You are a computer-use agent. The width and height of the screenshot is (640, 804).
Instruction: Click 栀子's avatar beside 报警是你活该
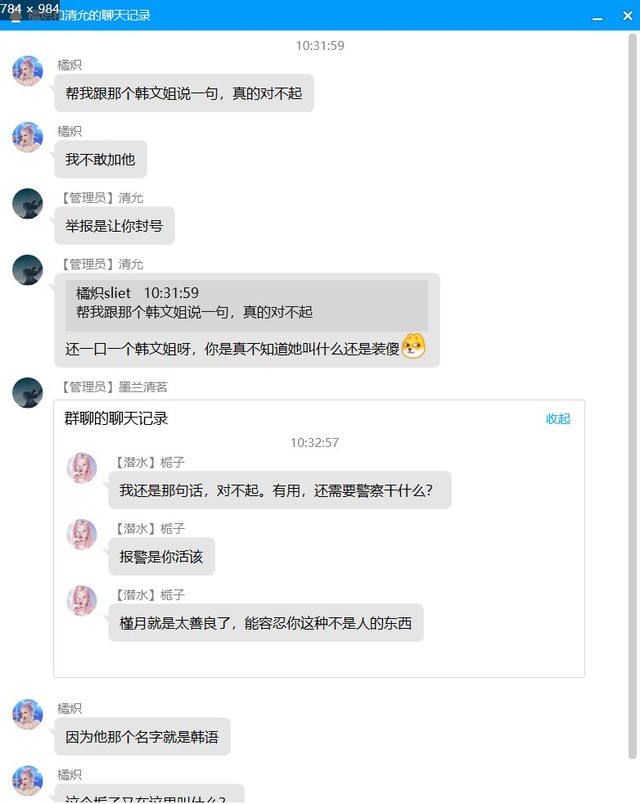[82, 534]
